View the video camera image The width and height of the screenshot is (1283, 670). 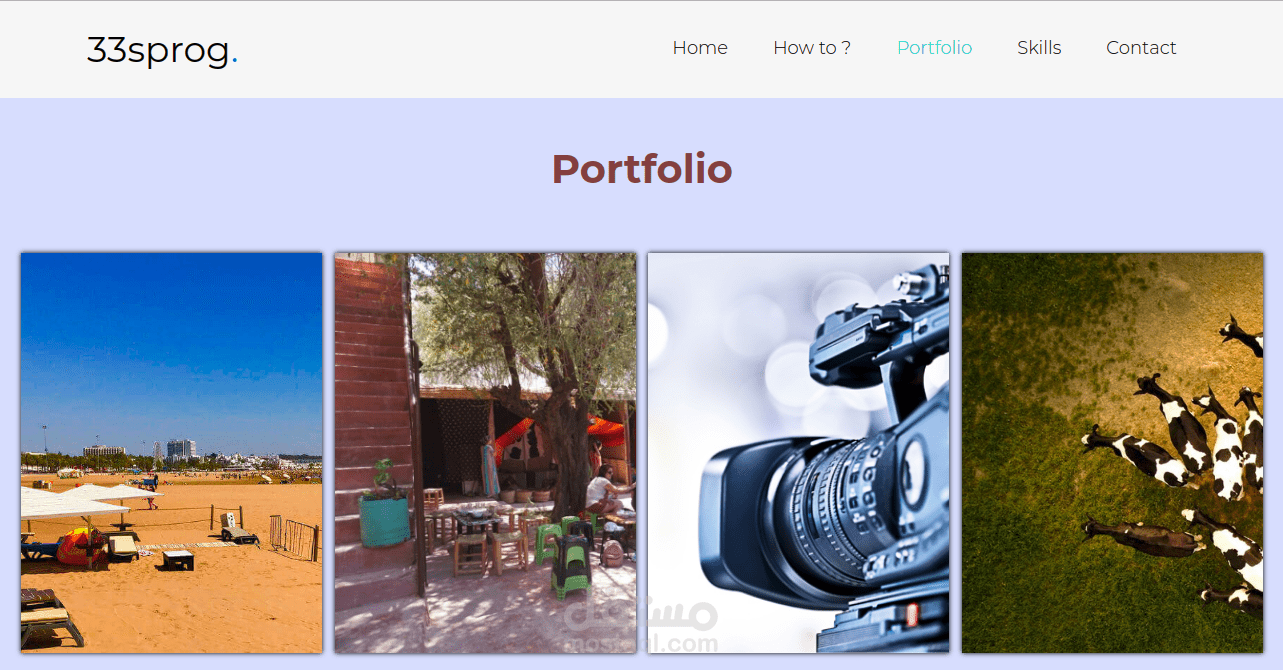[x=799, y=453]
